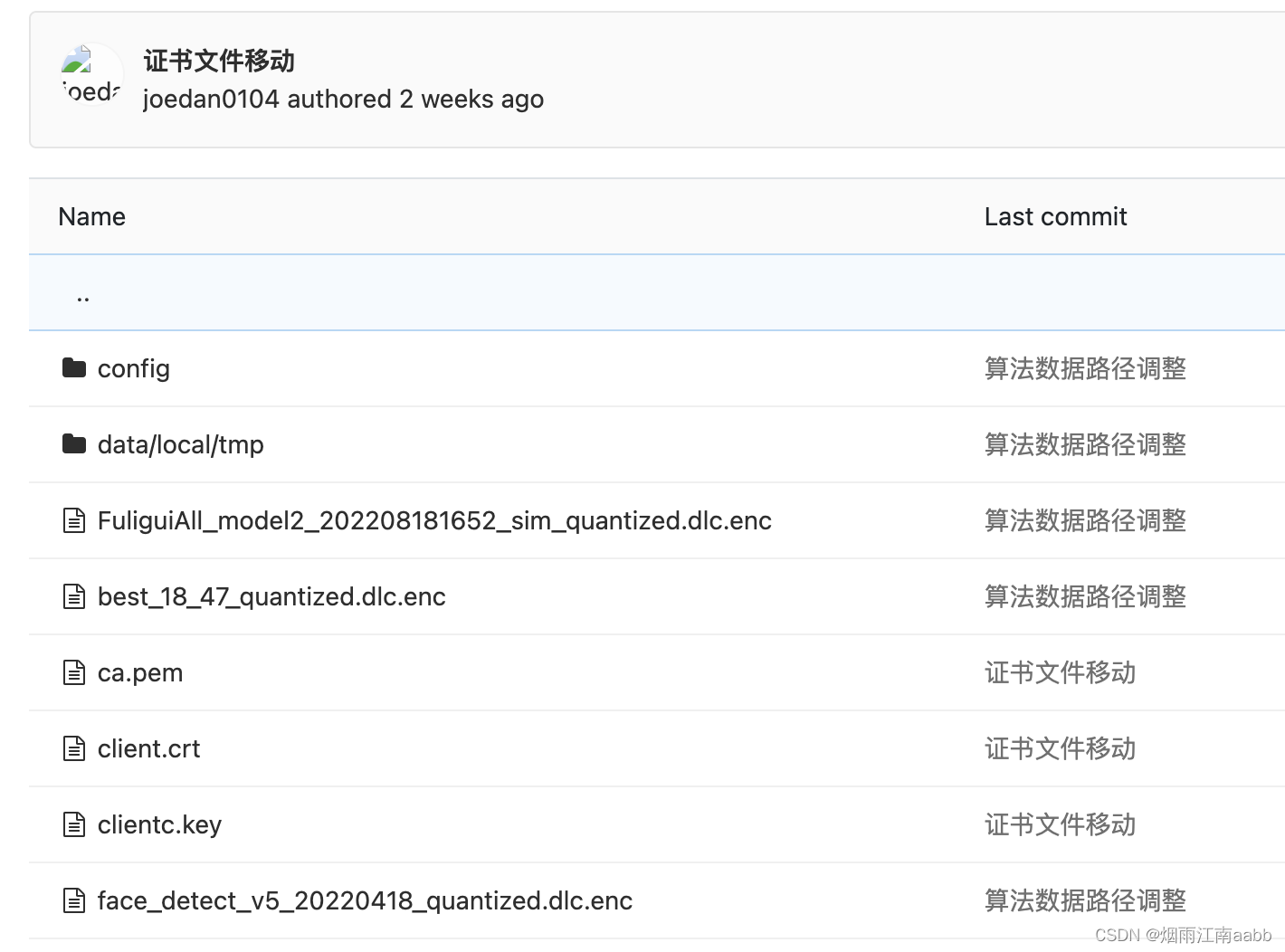Open the data/local/tmp directory
The image size is (1285, 952).
click(x=180, y=443)
